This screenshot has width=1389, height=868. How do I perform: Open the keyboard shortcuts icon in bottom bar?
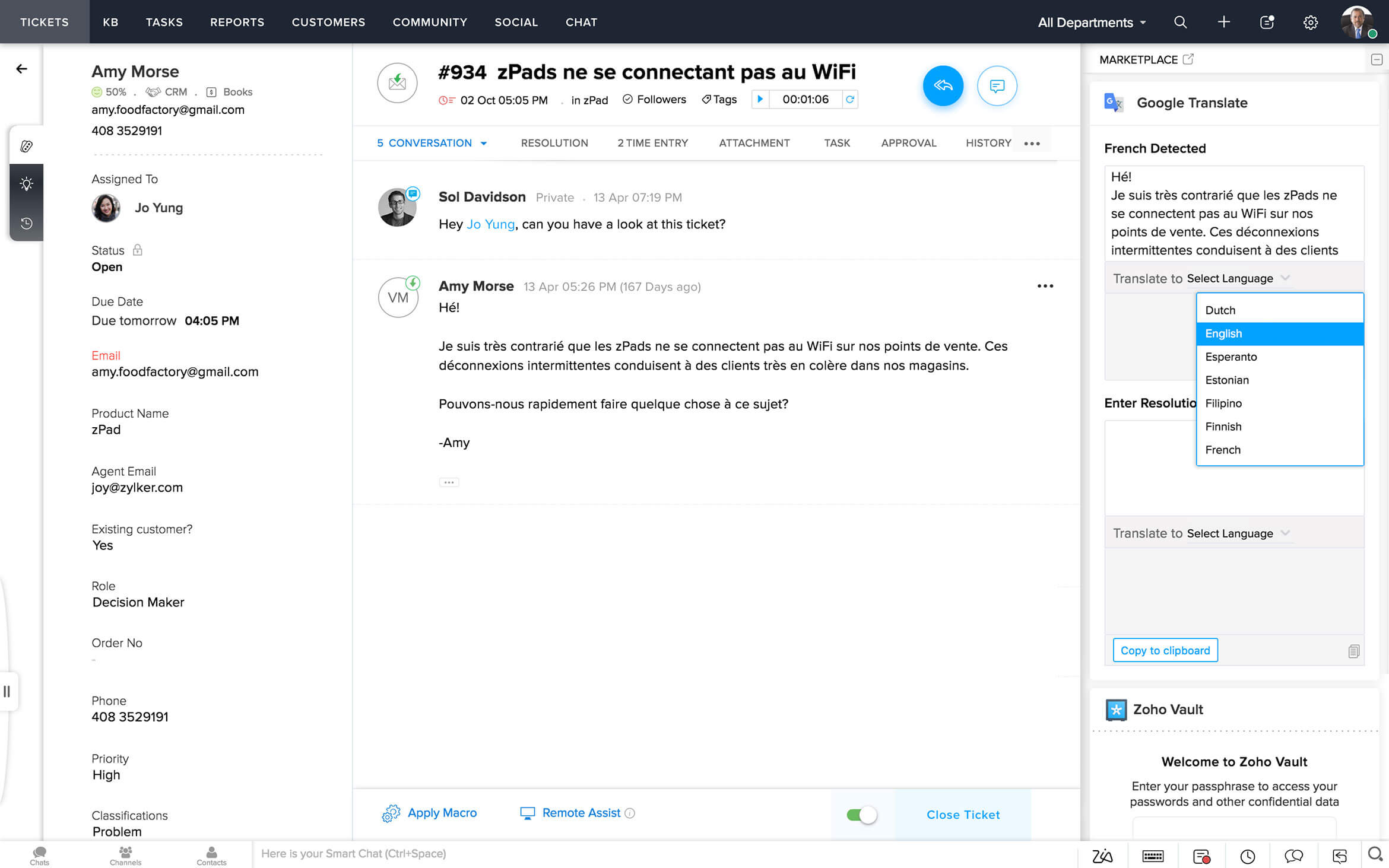(1152, 856)
